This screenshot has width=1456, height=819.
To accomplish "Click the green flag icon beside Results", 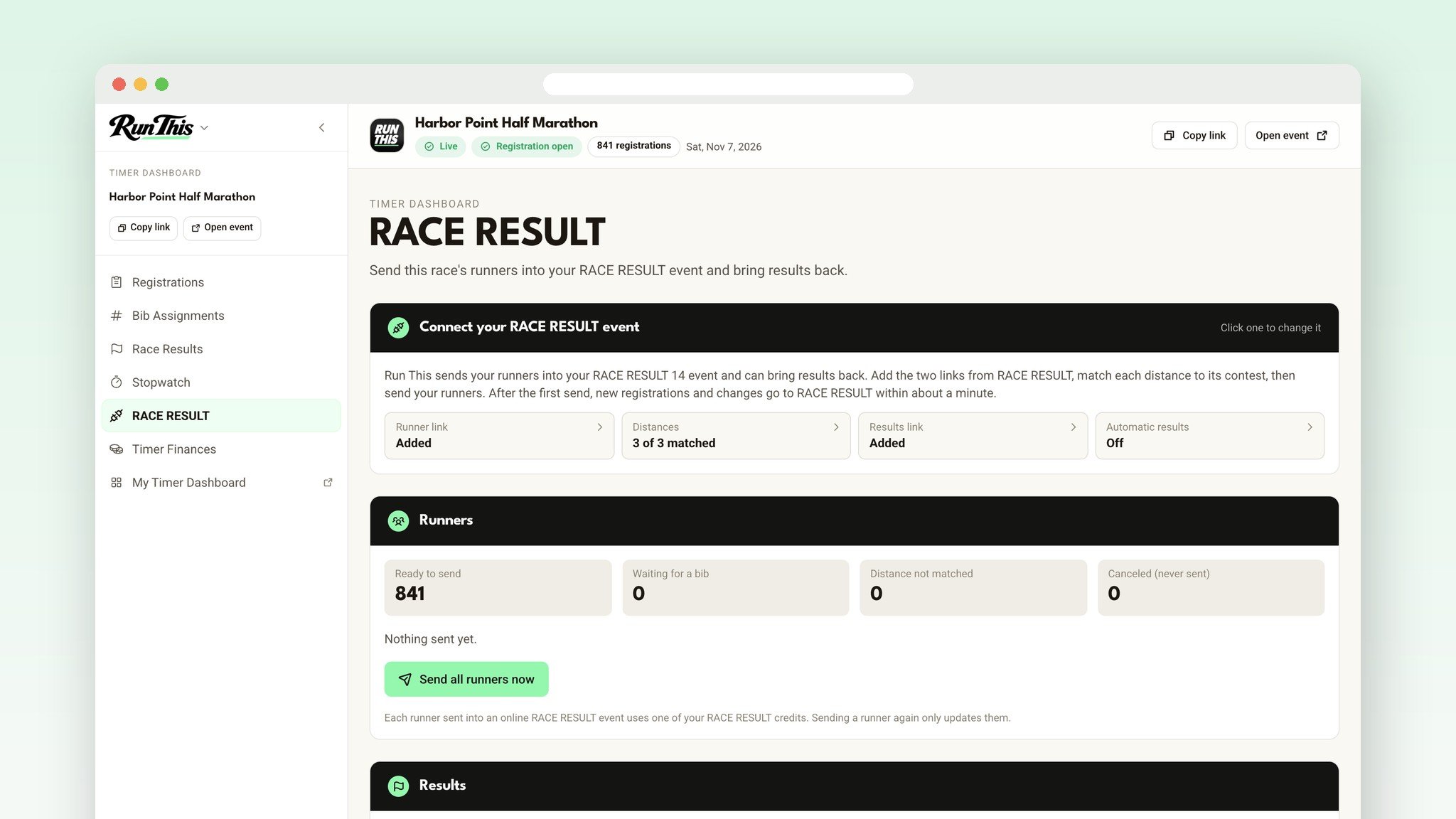I will pyautogui.click(x=398, y=786).
